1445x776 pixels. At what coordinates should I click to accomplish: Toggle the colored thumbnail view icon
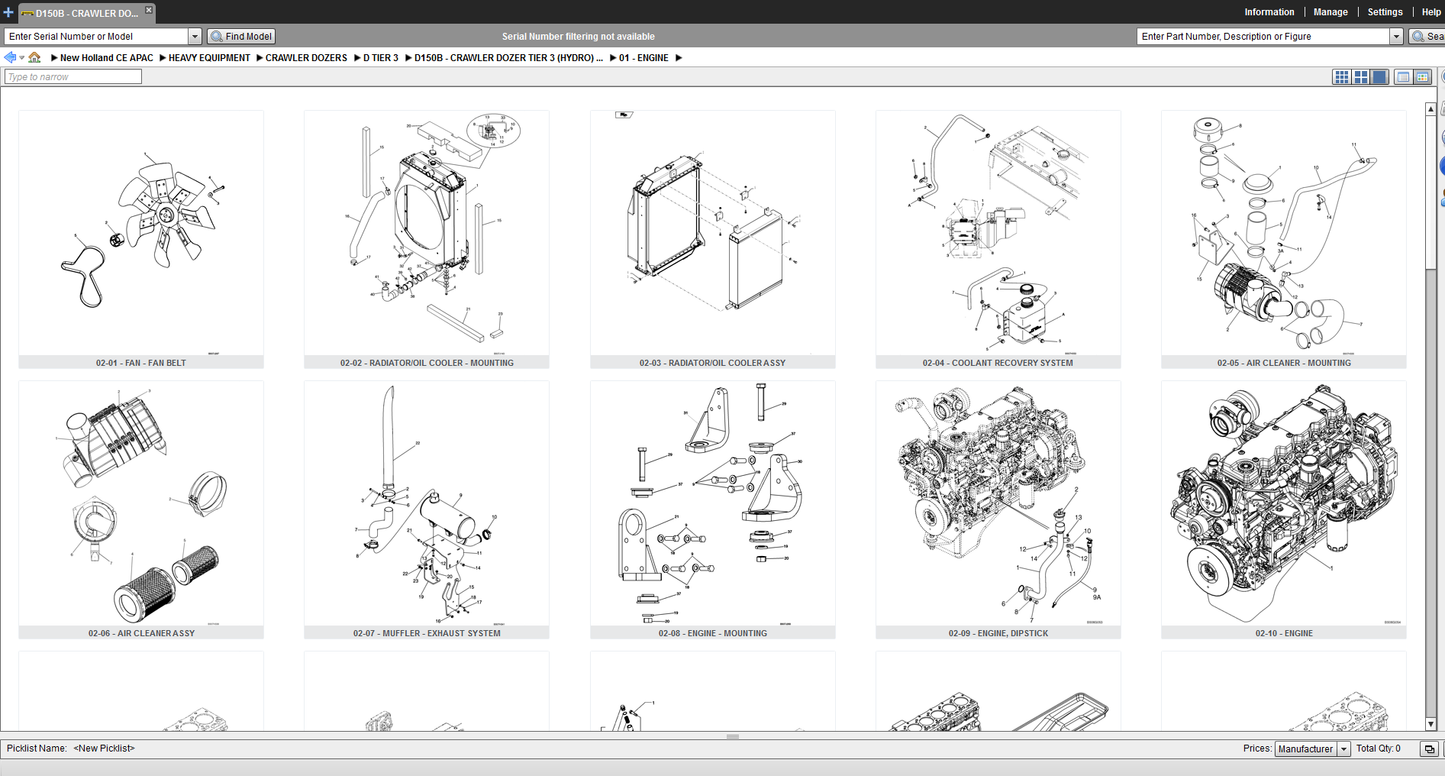(1421, 77)
